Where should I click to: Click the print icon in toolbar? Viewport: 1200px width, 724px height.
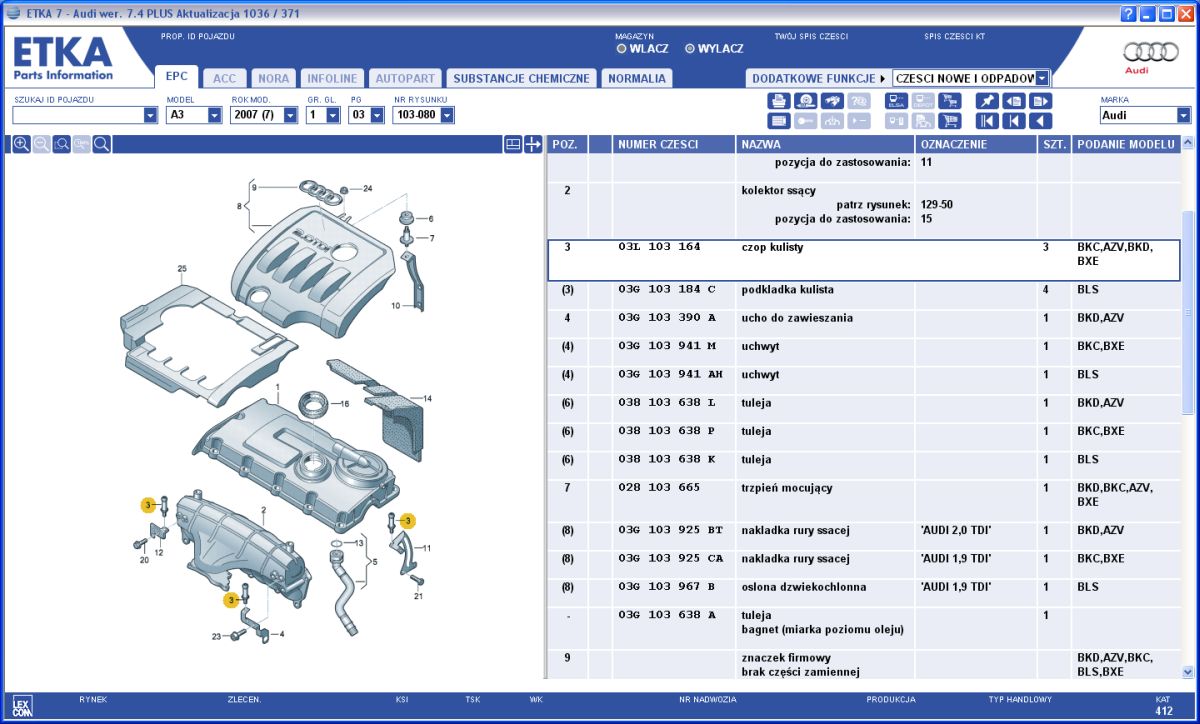point(779,101)
